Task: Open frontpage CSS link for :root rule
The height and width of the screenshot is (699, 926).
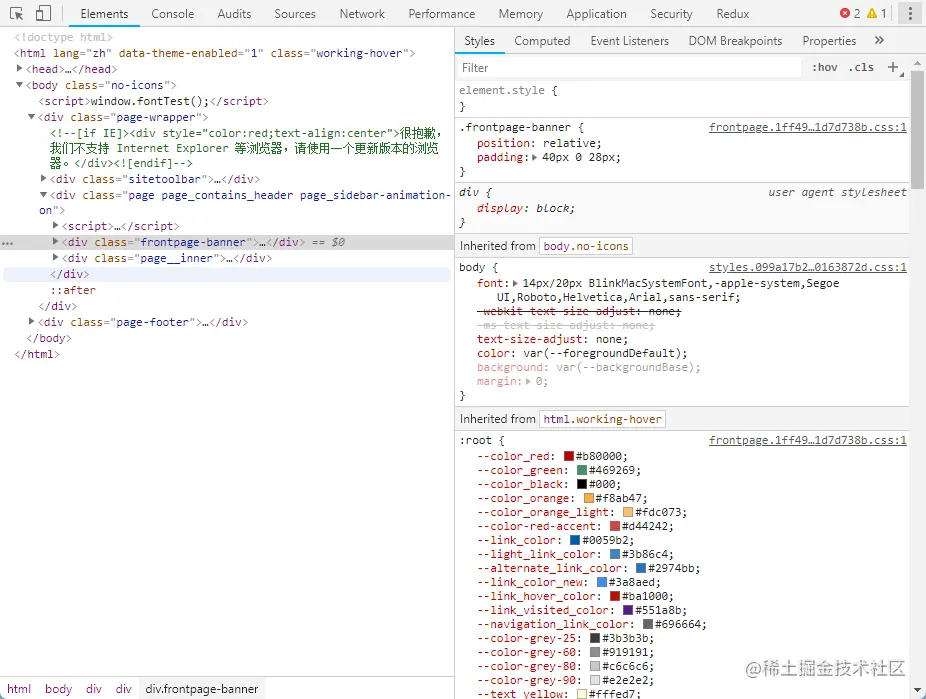Action: coord(807,440)
